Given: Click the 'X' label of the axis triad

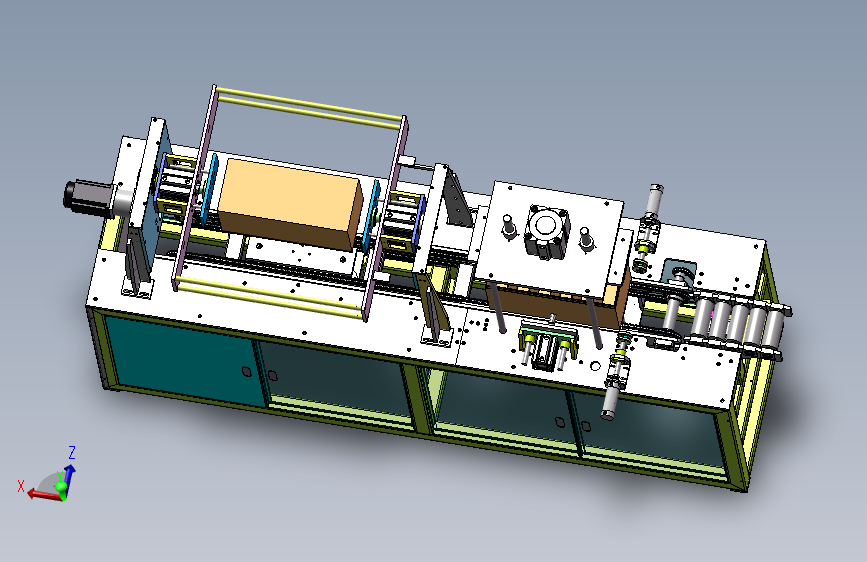Looking at the screenshot, I should [21, 486].
